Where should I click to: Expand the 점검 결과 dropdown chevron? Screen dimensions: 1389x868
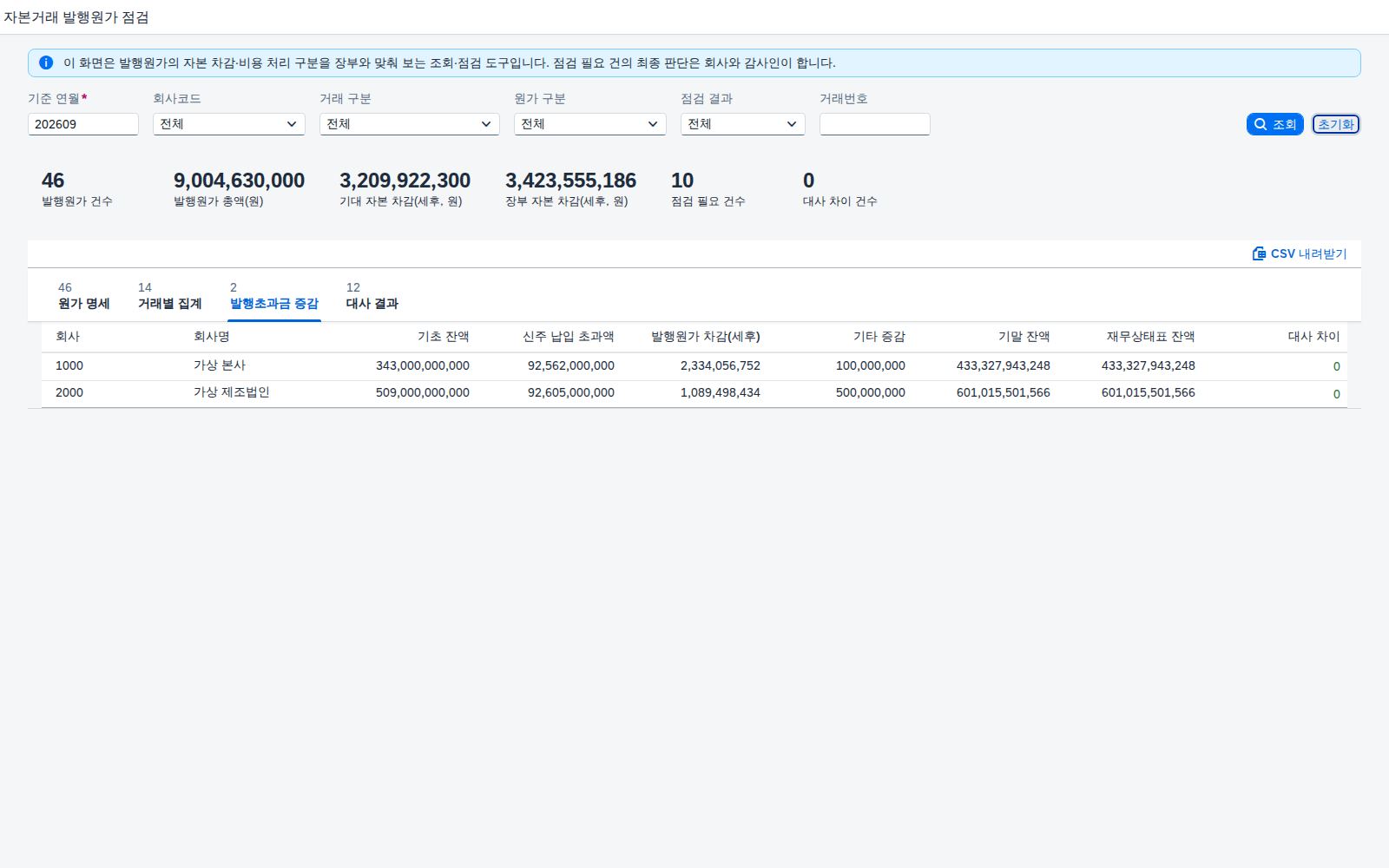pyautogui.click(x=792, y=124)
